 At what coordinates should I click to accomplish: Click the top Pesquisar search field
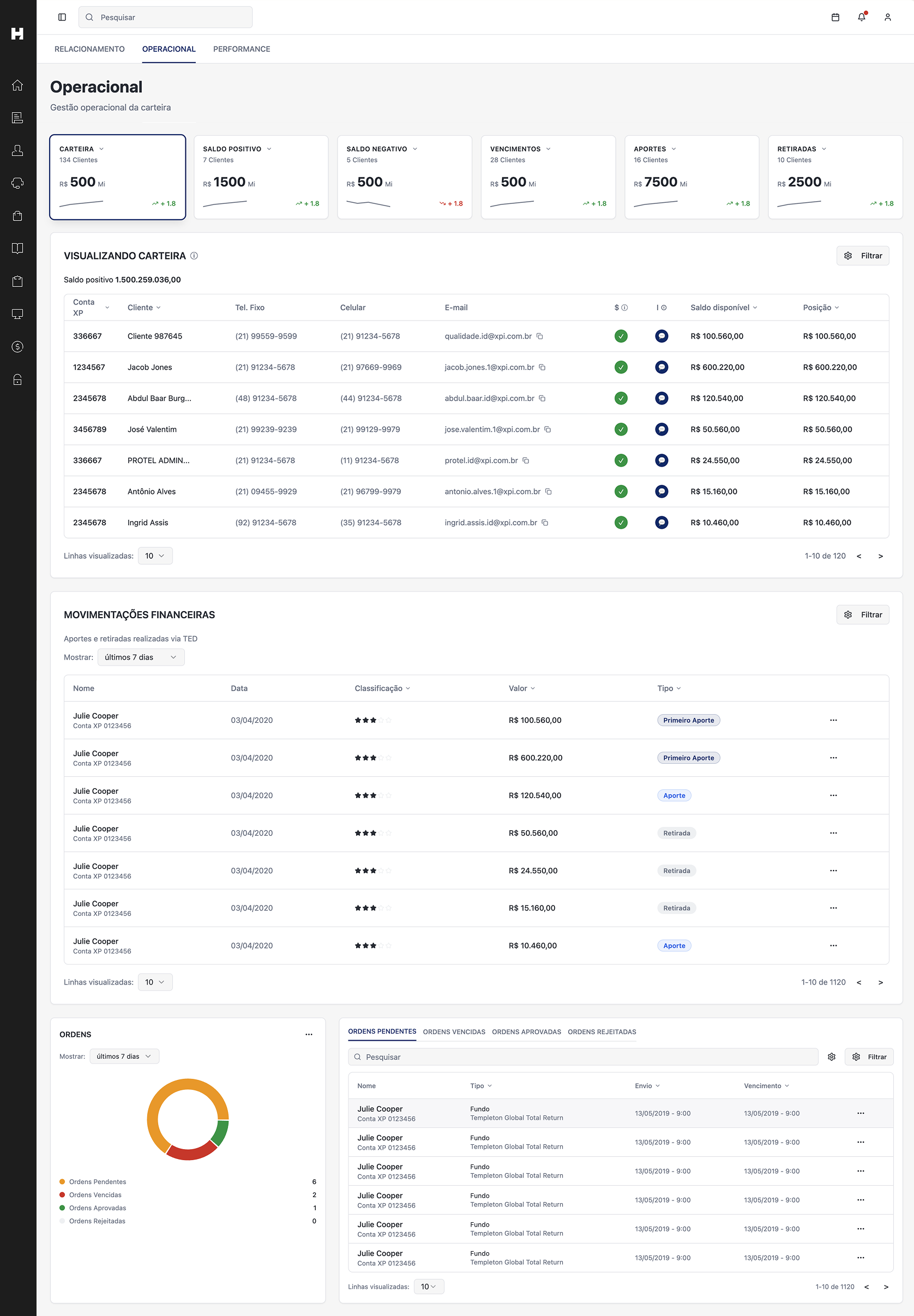pyautogui.click(x=166, y=17)
